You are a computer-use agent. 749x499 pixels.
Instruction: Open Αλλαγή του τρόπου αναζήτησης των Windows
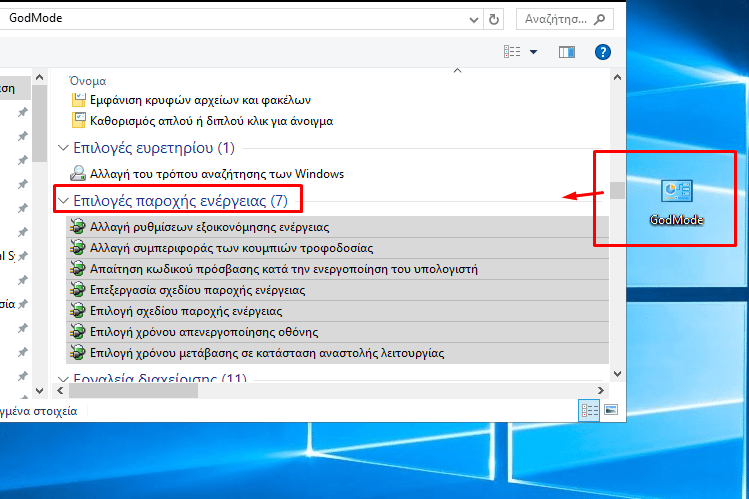217,174
